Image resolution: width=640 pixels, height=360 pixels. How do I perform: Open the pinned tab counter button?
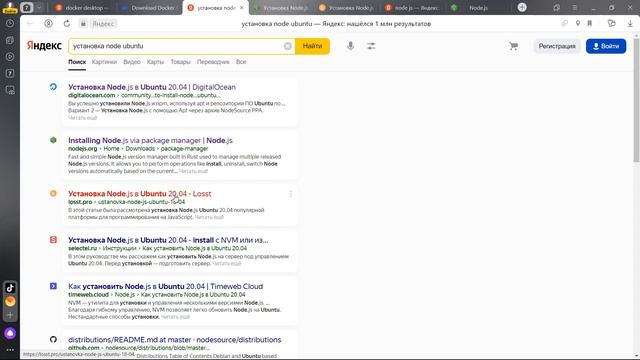pyautogui.click(x=27, y=7)
